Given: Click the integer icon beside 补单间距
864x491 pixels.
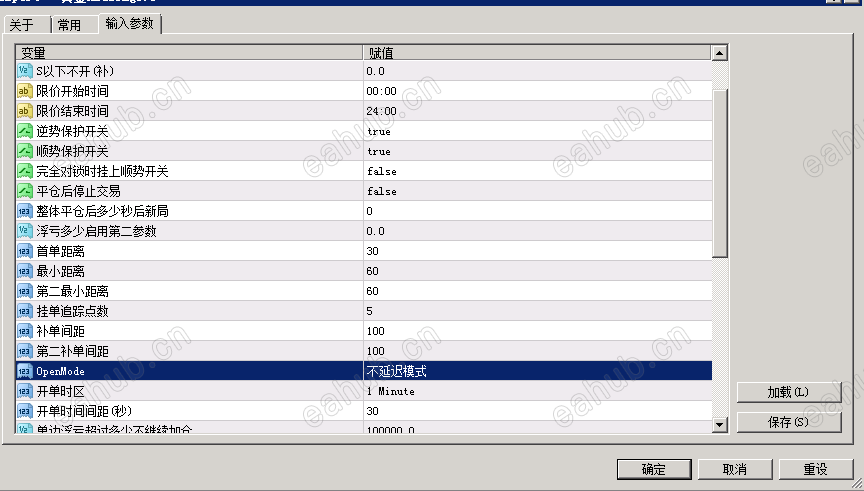Looking at the screenshot, I should (25, 331).
